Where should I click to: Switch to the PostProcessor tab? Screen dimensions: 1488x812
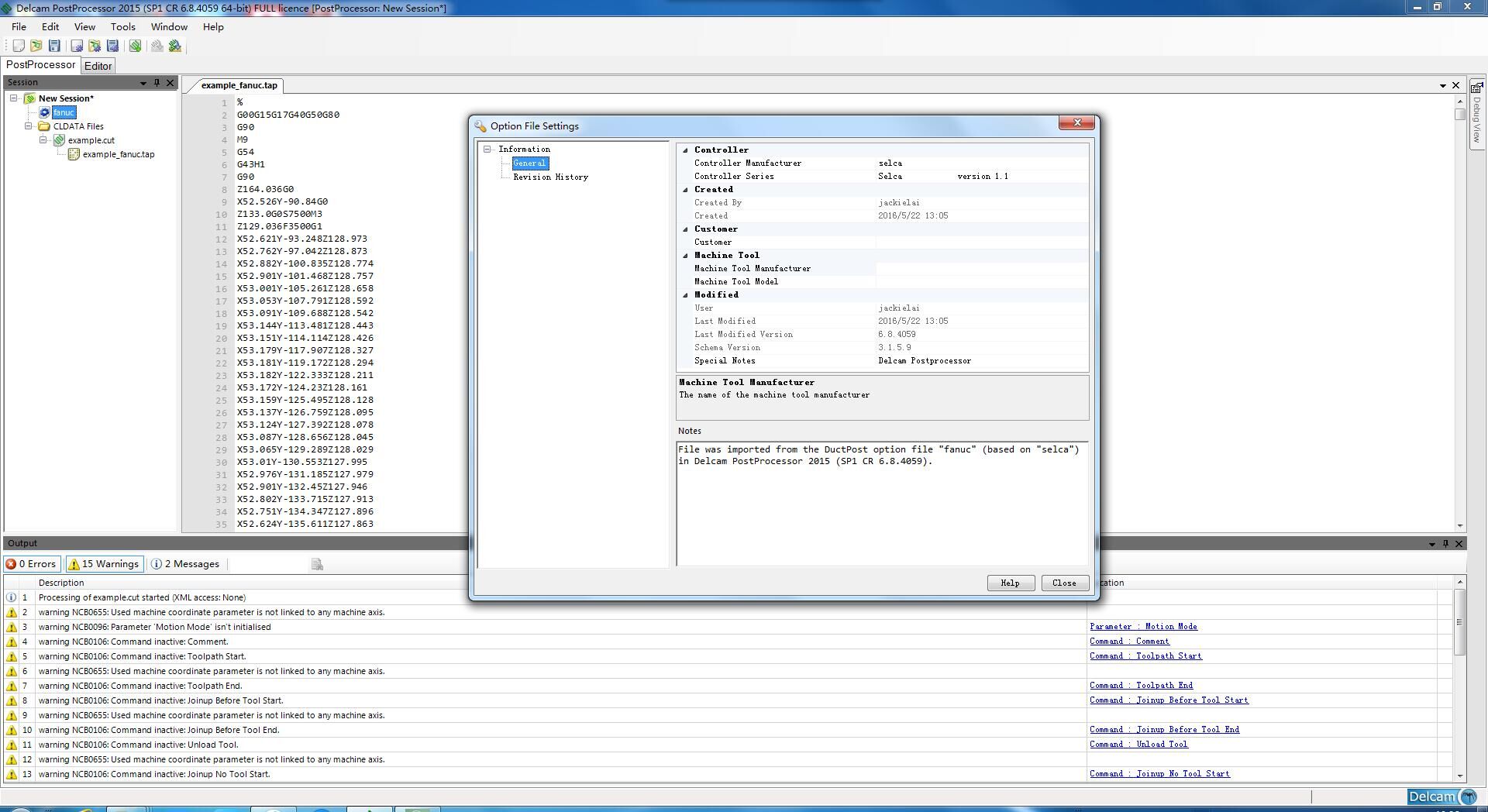tap(41, 65)
